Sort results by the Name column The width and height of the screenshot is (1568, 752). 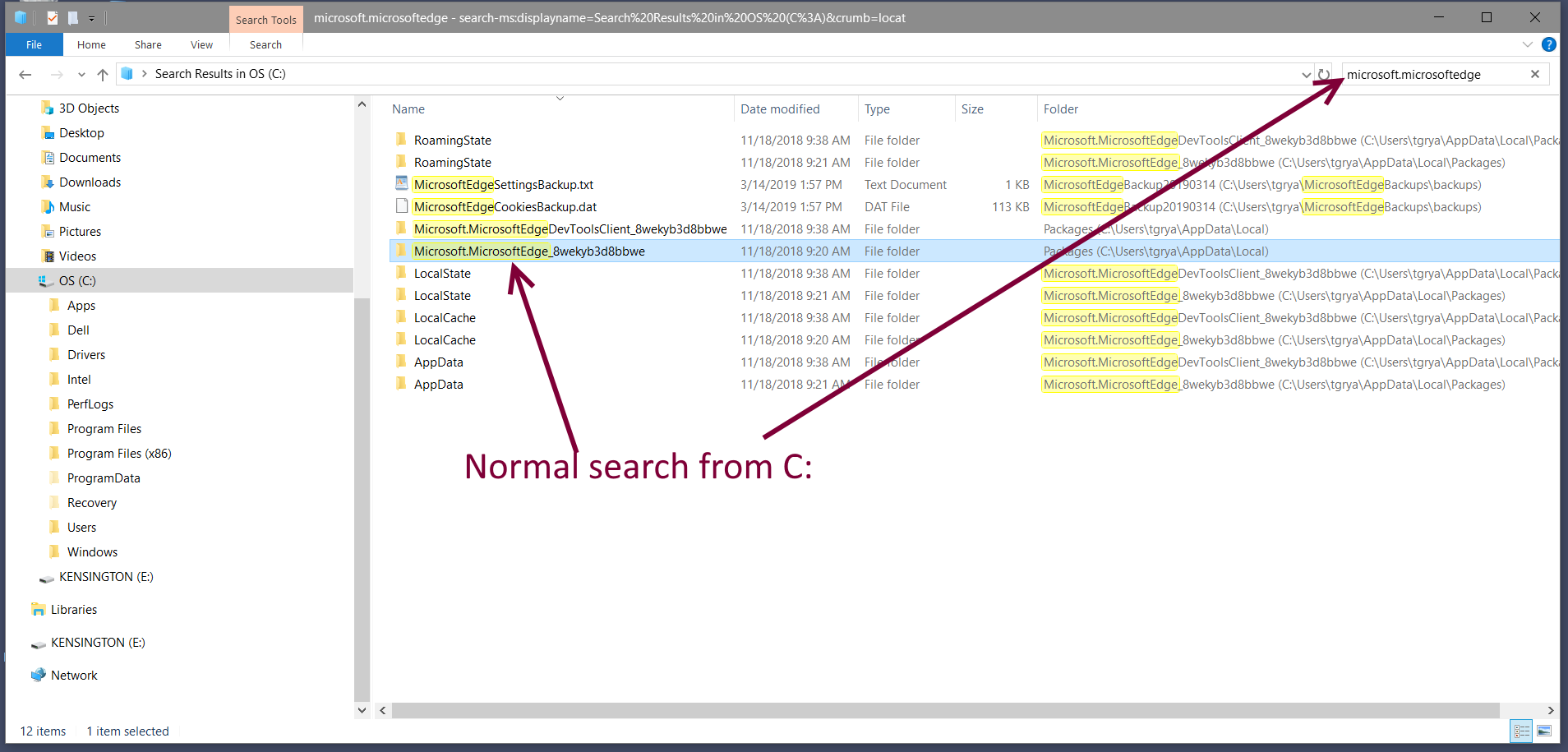[408, 109]
